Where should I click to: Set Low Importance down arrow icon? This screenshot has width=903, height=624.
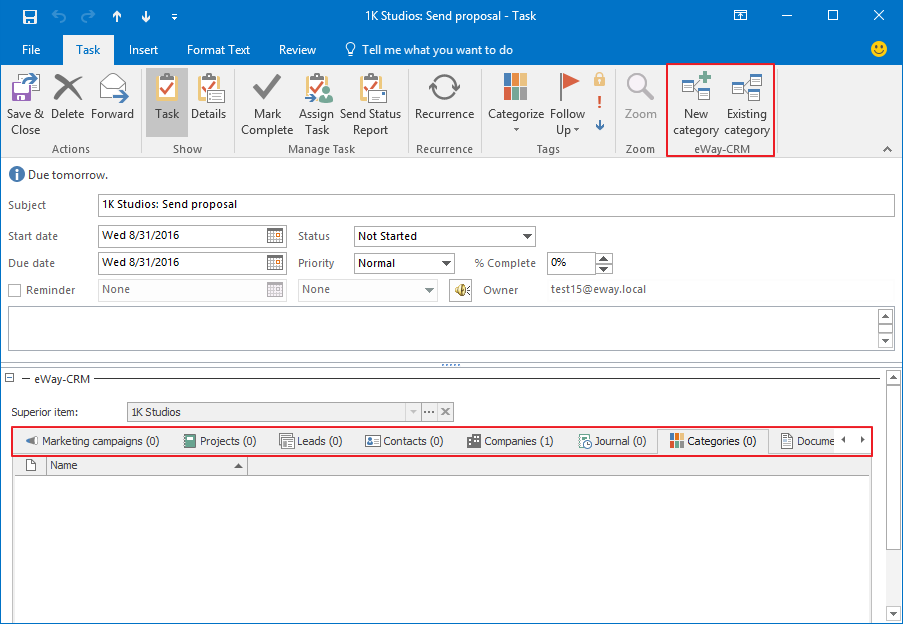coord(600,125)
